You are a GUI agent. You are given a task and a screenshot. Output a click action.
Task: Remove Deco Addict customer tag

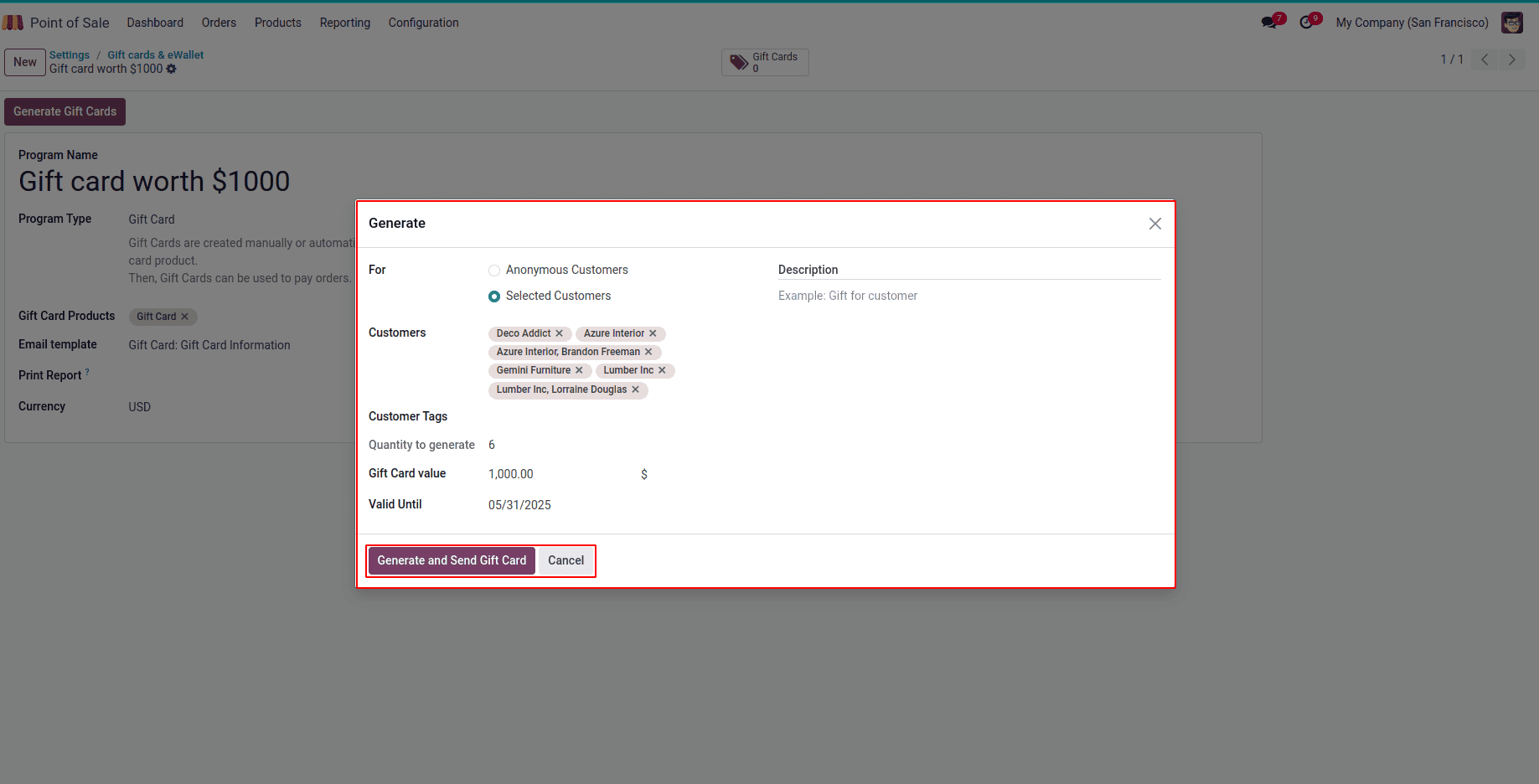[560, 333]
